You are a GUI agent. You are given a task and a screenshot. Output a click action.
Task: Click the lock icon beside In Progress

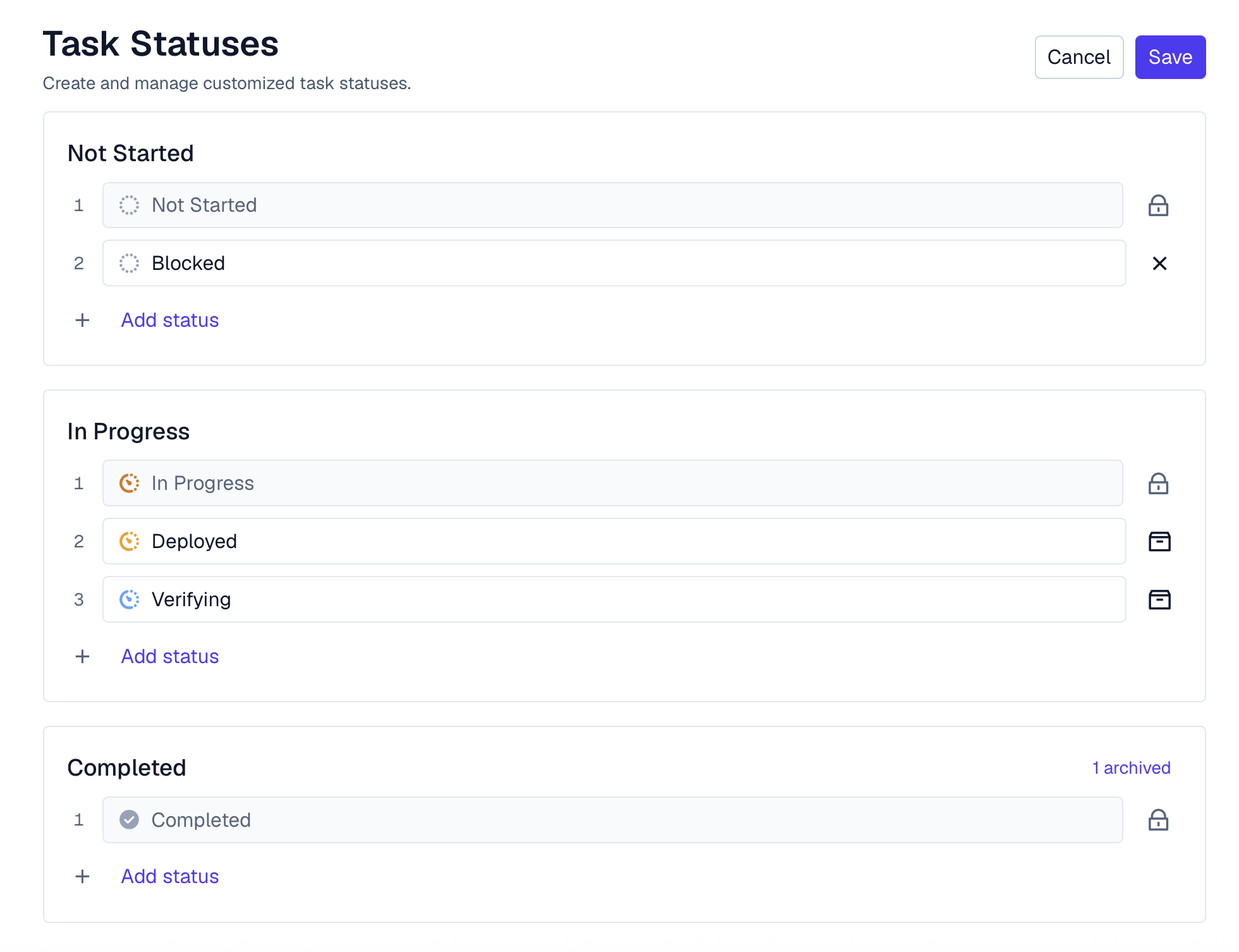coord(1158,484)
